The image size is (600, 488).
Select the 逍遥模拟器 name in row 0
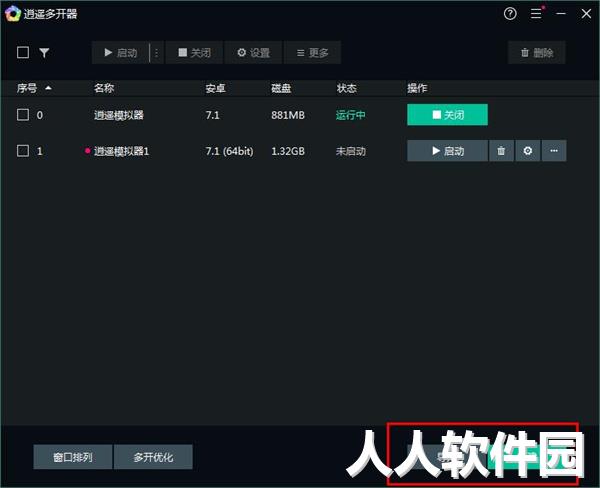tap(119, 115)
